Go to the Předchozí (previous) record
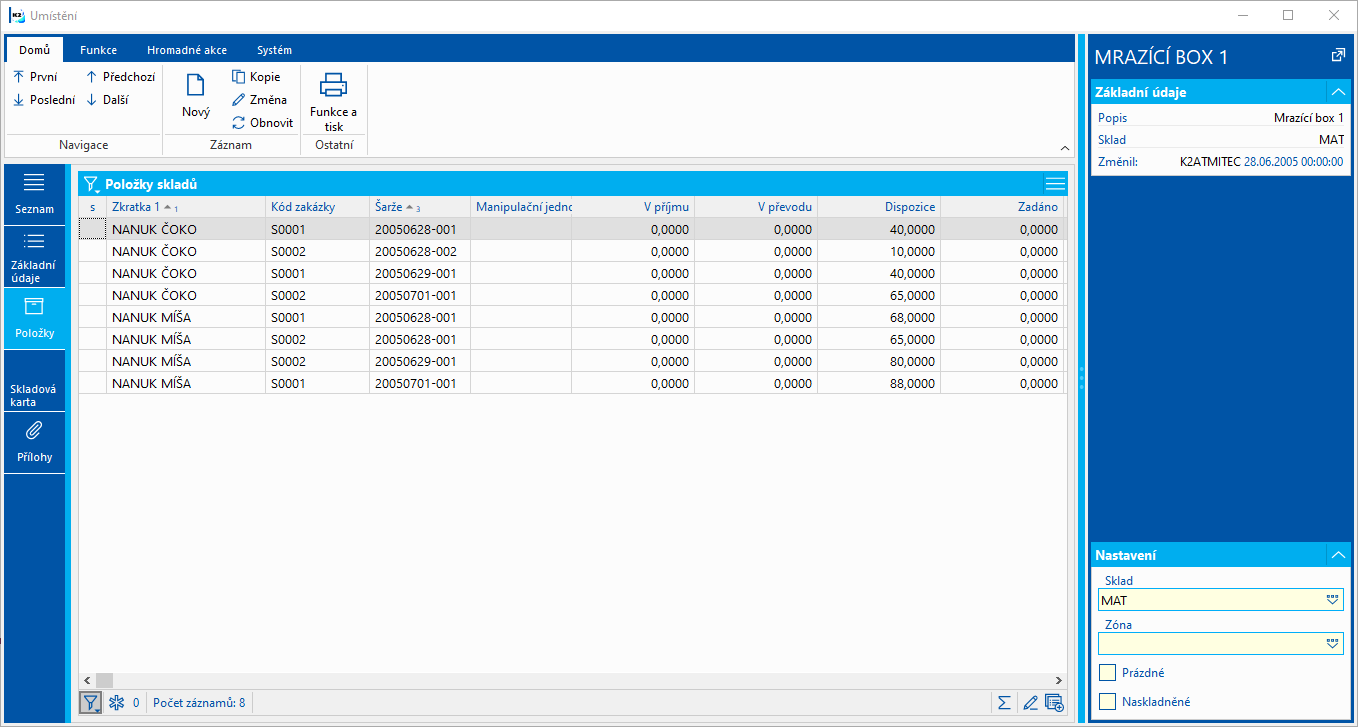 [x=120, y=77]
